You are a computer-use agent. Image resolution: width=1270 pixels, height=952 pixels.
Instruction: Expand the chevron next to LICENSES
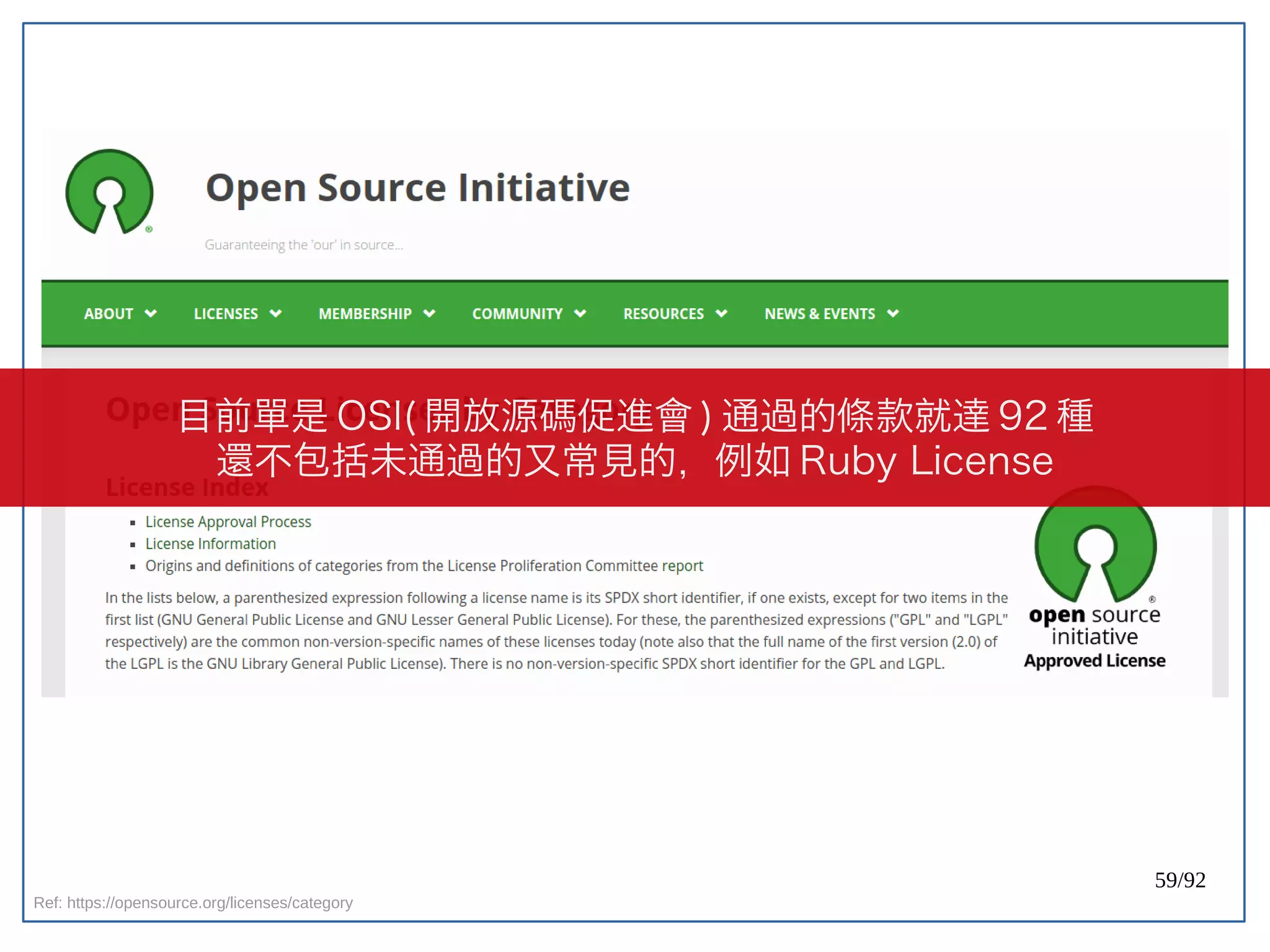click(276, 314)
